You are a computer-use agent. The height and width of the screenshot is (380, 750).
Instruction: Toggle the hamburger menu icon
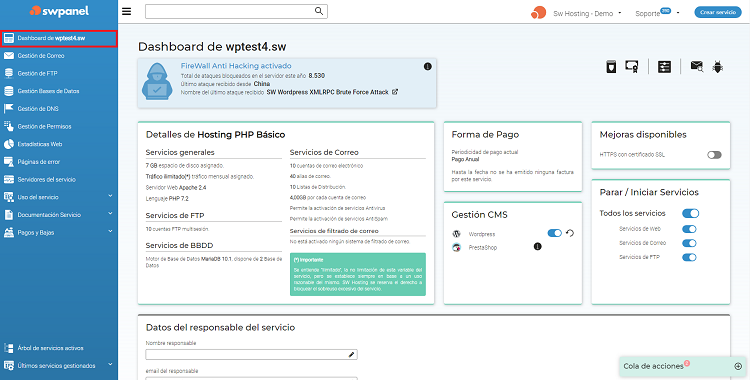tap(127, 12)
